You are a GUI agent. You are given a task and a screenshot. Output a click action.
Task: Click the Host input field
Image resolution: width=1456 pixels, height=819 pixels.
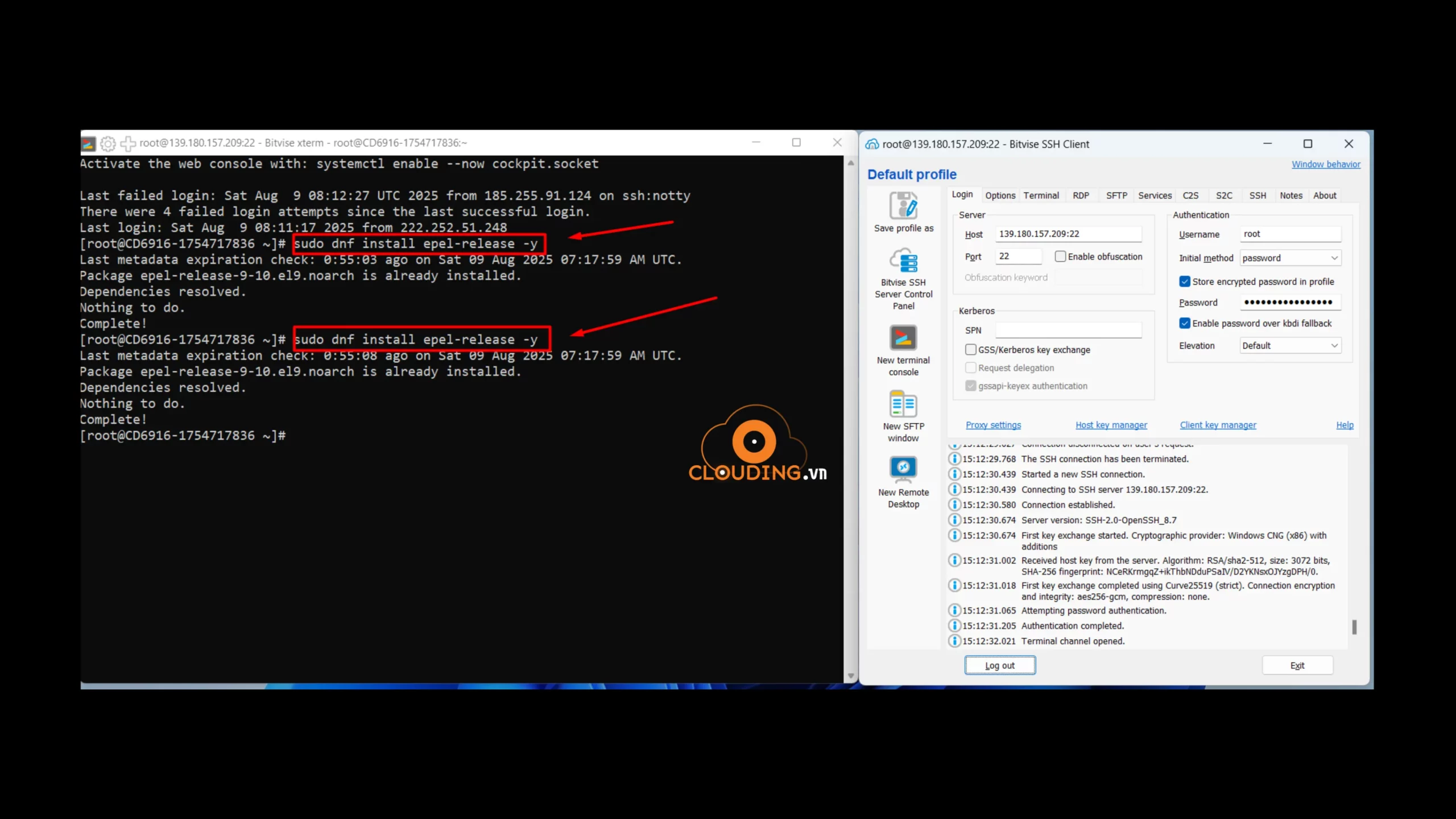tap(1069, 234)
